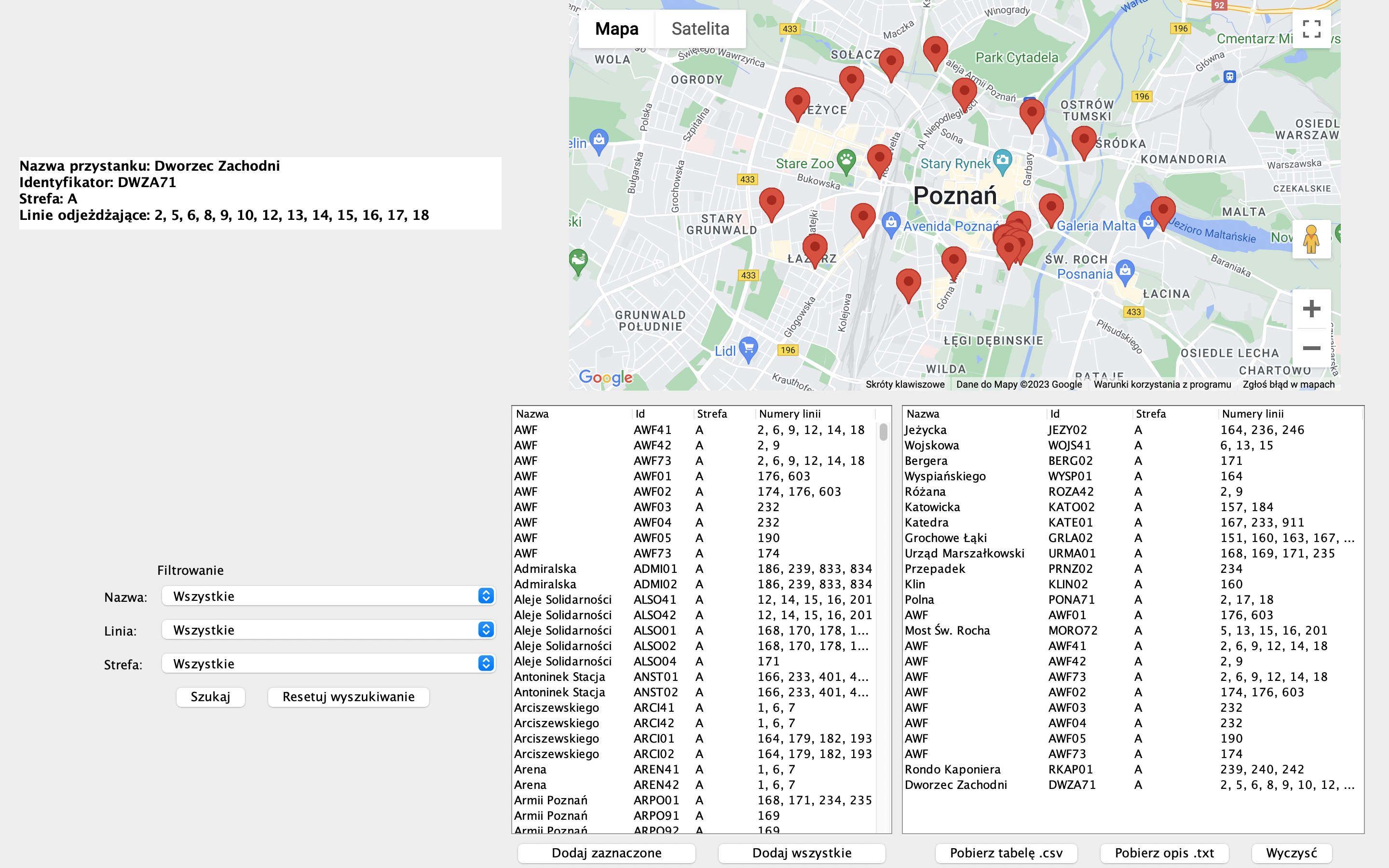Screen dimensions: 1389x868
Task: Click Resetuj wyszukiwanie button
Action: click(x=348, y=697)
